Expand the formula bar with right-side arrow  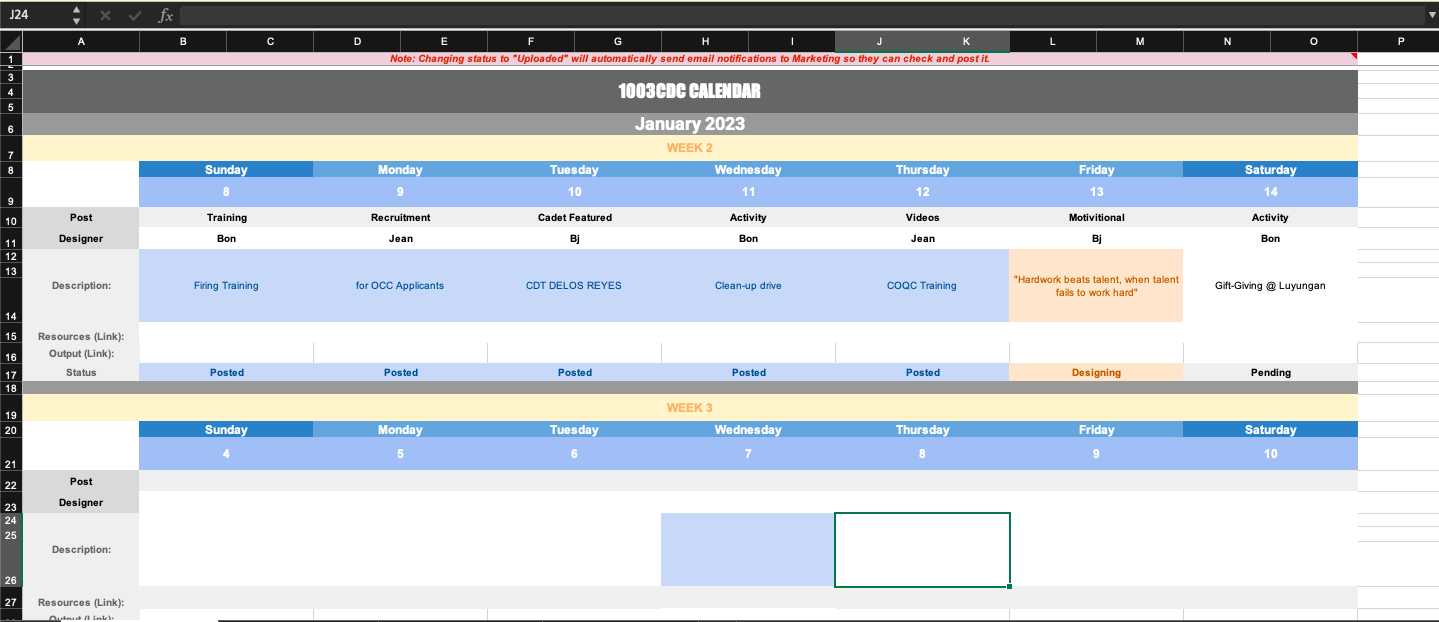[x=1431, y=16]
